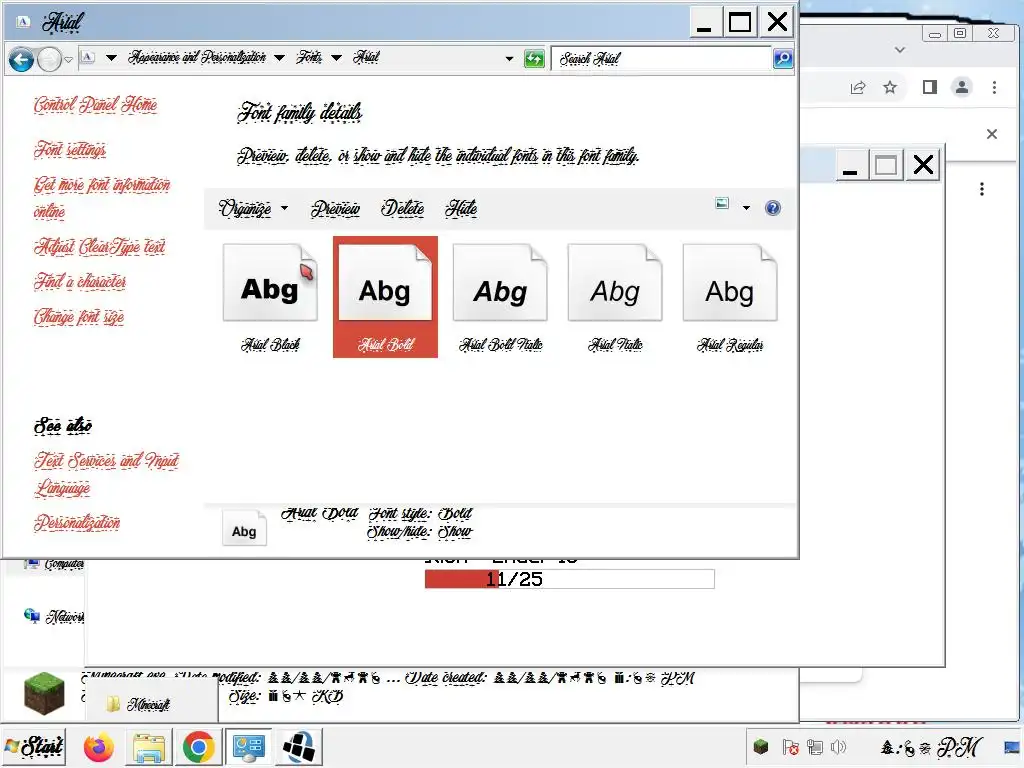The width and height of the screenshot is (1024, 768).
Task: Click the Chrome share page icon
Action: [857, 88]
